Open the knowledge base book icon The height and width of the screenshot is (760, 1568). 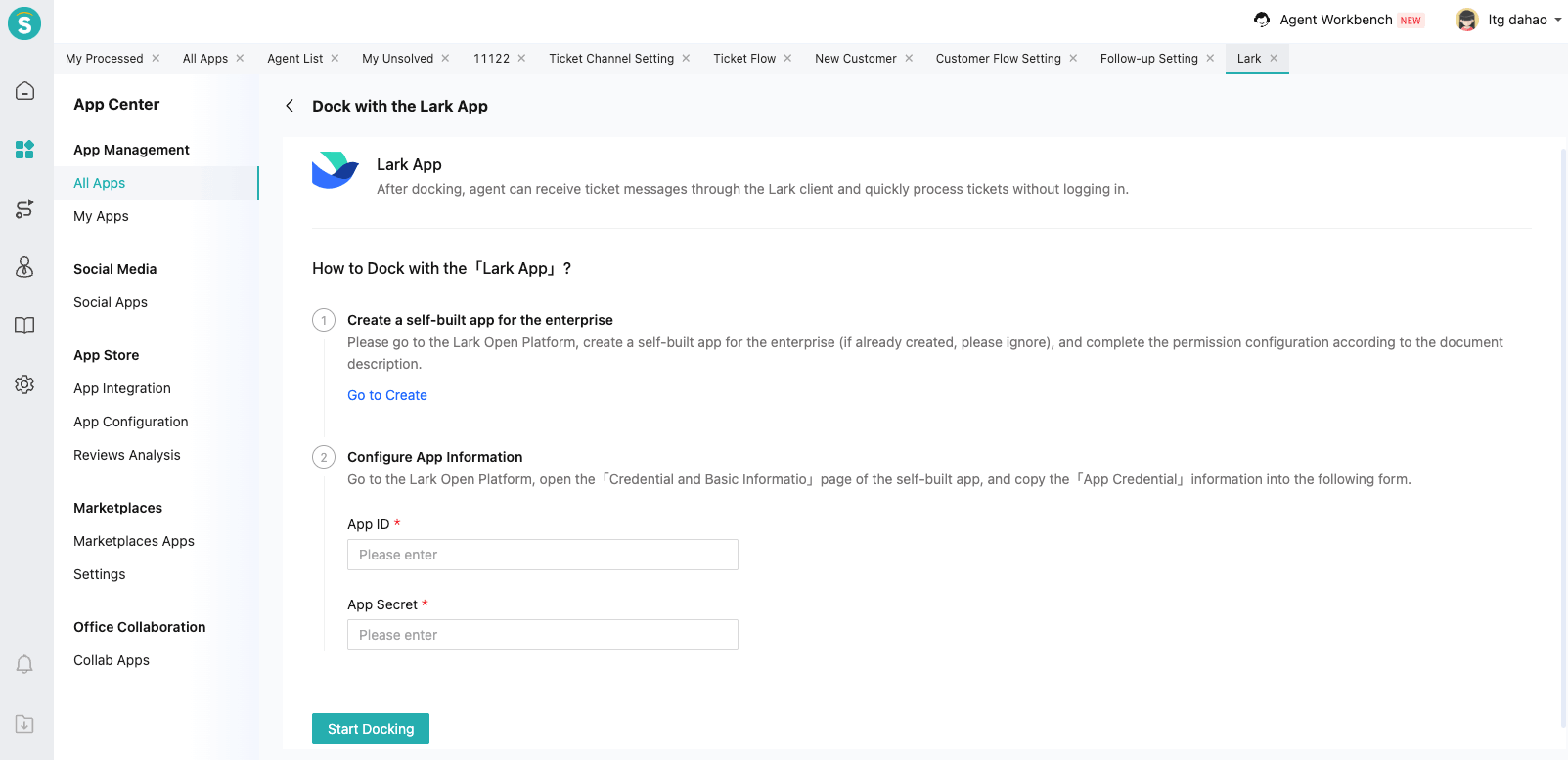[x=25, y=326]
